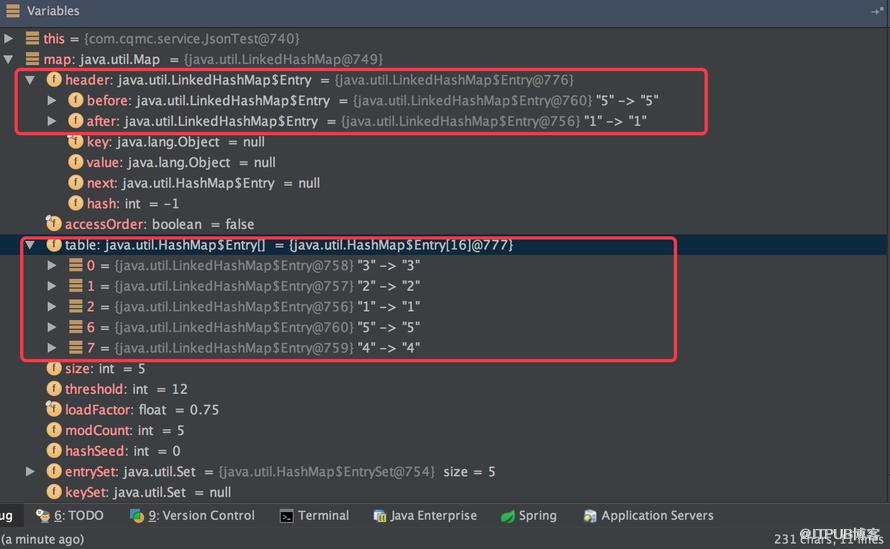The height and width of the screenshot is (549, 890).
Task: Click the 'before' field icon
Action: coord(75,100)
